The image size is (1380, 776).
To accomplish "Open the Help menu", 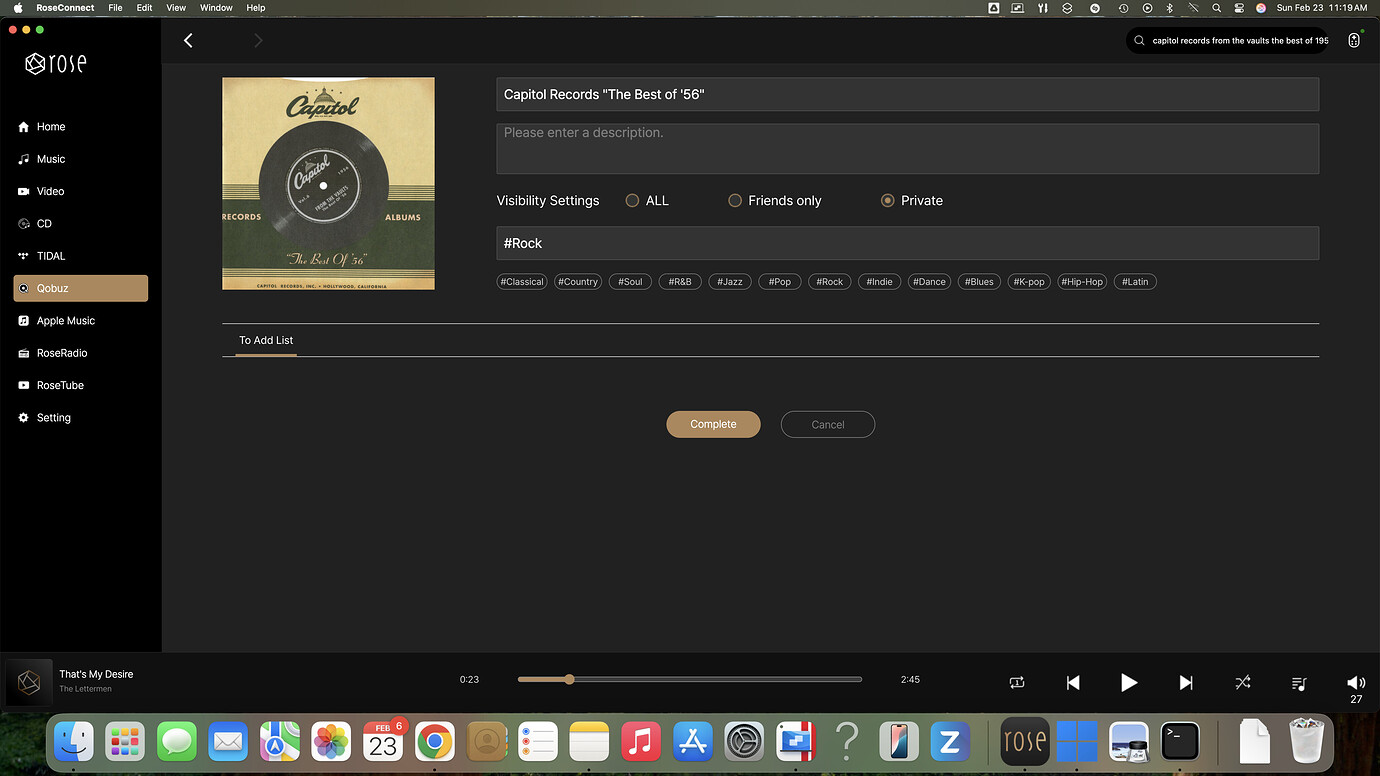I will coord(256,7).
